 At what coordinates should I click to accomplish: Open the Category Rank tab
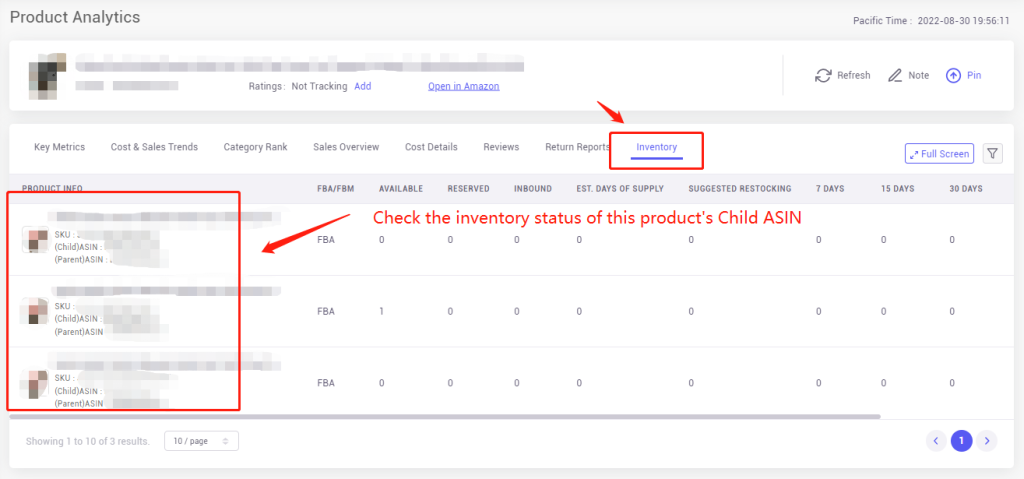tap(255, 147)
